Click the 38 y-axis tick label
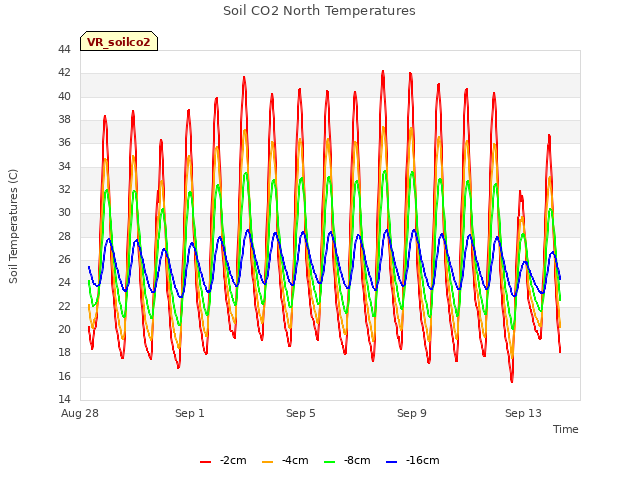The width and height of the screenshot is (640, 480). tap(64, 120)
